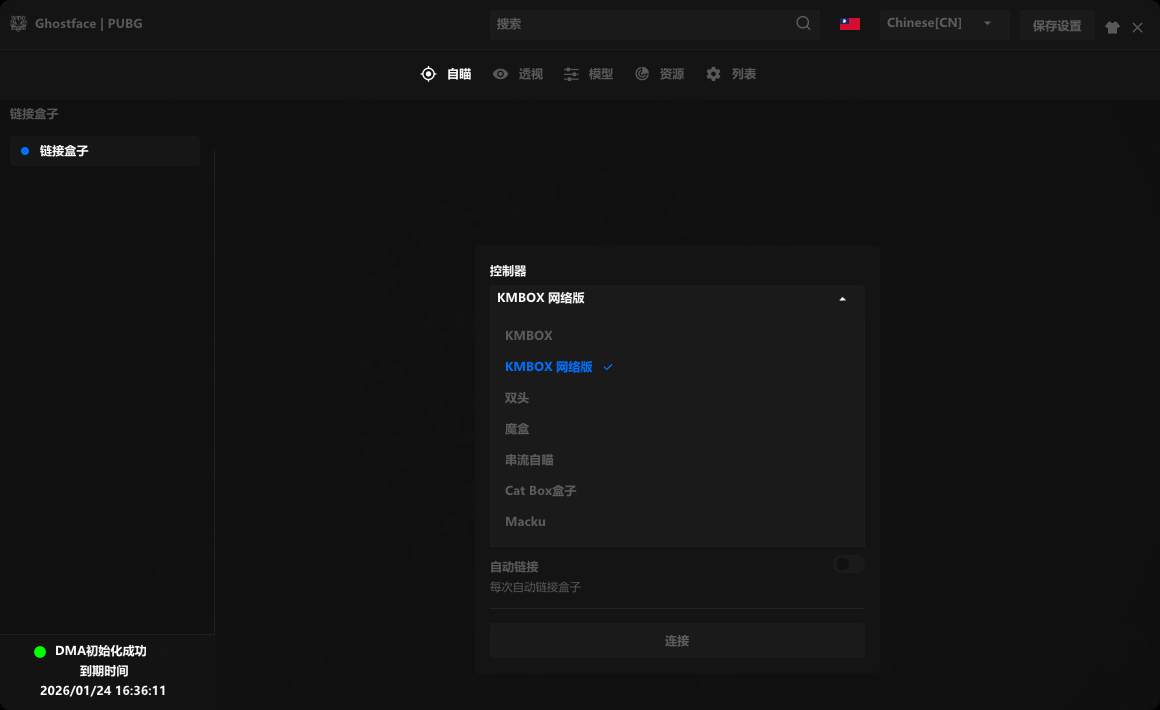
Task: Select the Macku controller option
Action: (526, 522)
